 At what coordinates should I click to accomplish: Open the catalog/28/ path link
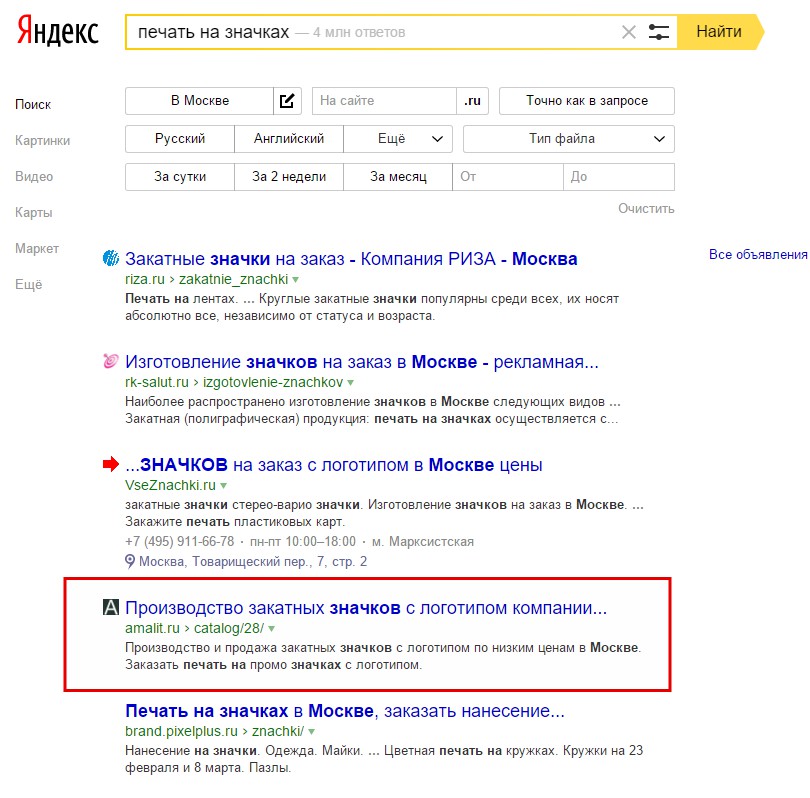[229, 629]
